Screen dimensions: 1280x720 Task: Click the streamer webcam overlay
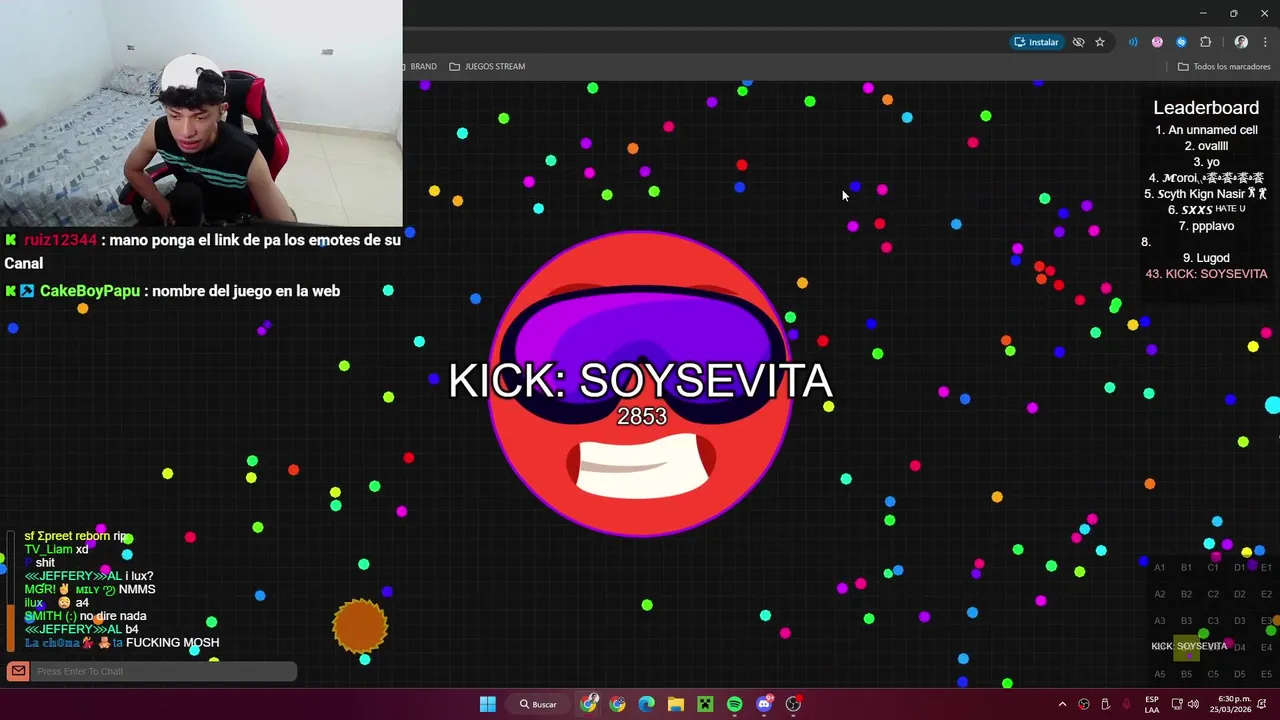click(x=201, y=113)
